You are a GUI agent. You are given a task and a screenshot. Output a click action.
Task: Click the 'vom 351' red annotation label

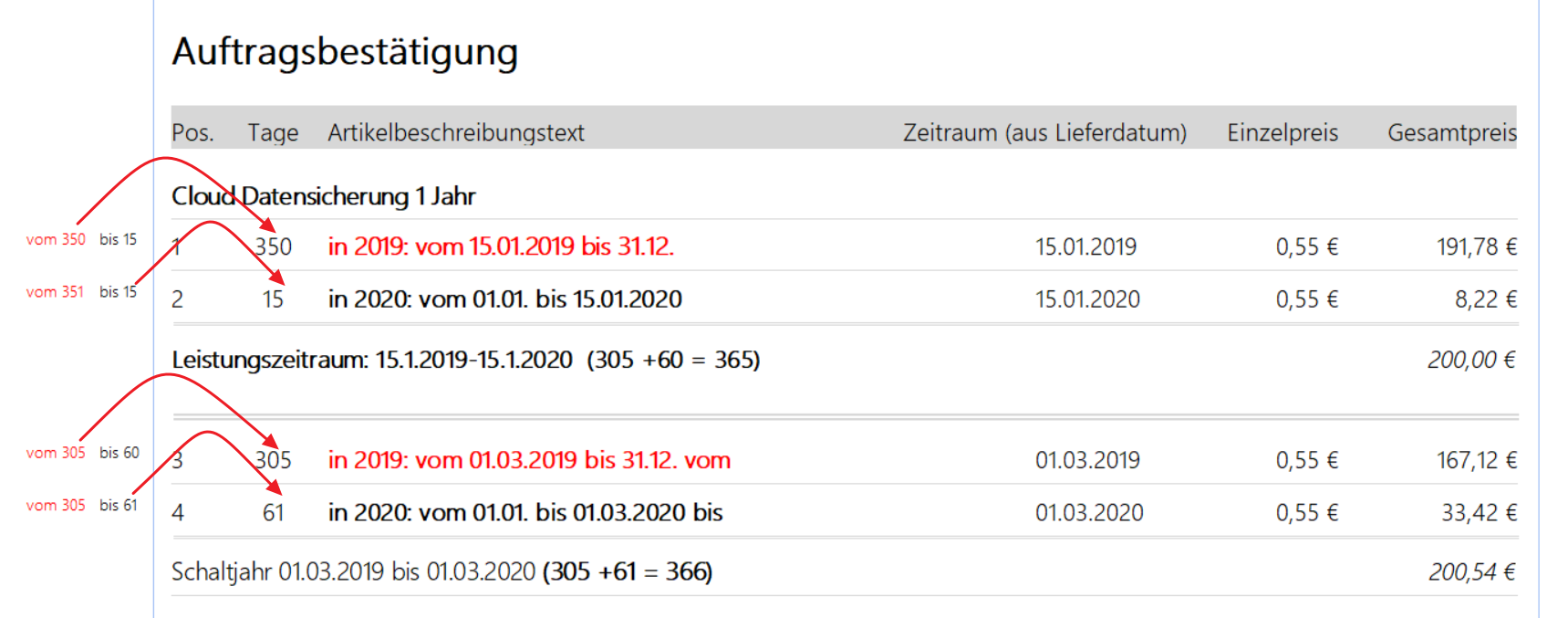(55, 292)
